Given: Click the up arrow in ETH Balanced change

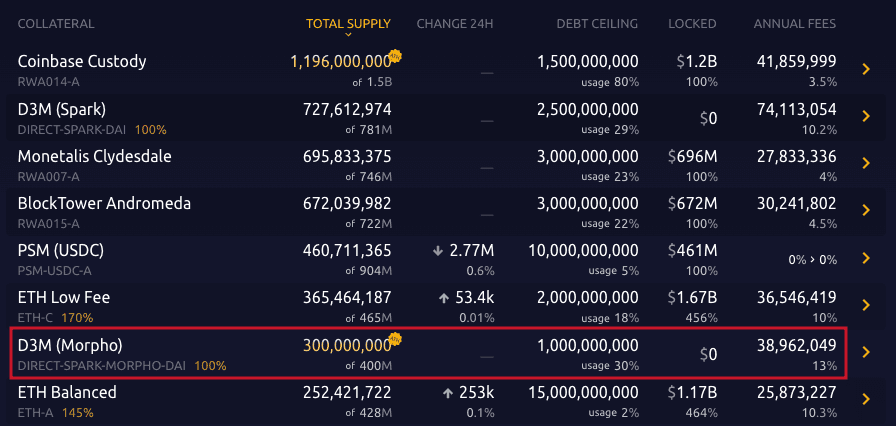Looking at the screenshot, I should click(x=448, y=392).
